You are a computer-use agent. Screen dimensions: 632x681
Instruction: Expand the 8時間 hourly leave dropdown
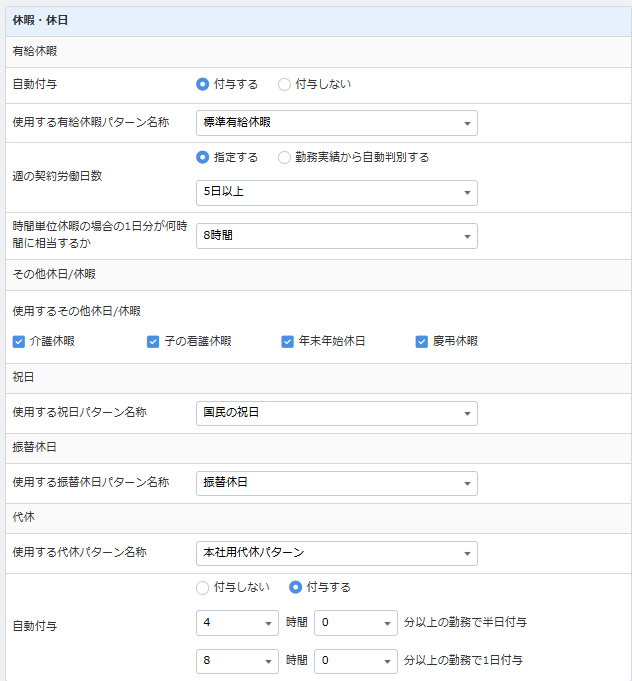[336, 236]
